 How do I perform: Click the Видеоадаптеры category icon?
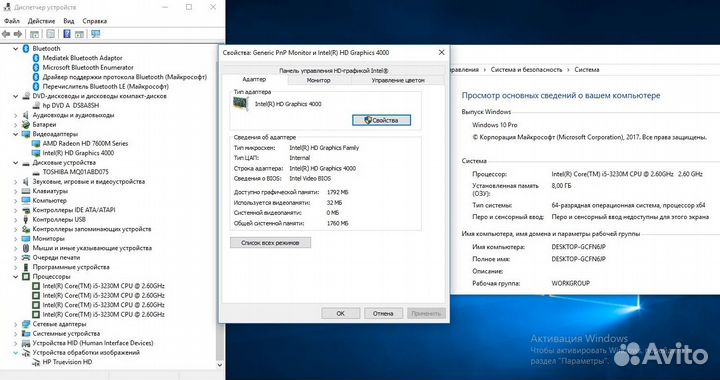(x=26, y=134)
